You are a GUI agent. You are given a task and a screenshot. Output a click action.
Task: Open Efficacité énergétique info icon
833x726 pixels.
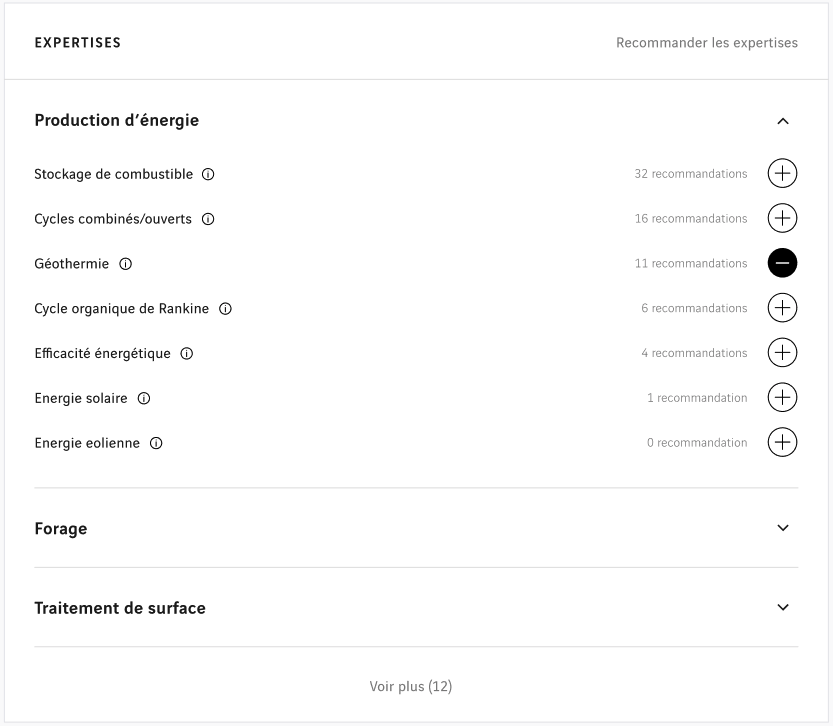click(x=186, y=354)
